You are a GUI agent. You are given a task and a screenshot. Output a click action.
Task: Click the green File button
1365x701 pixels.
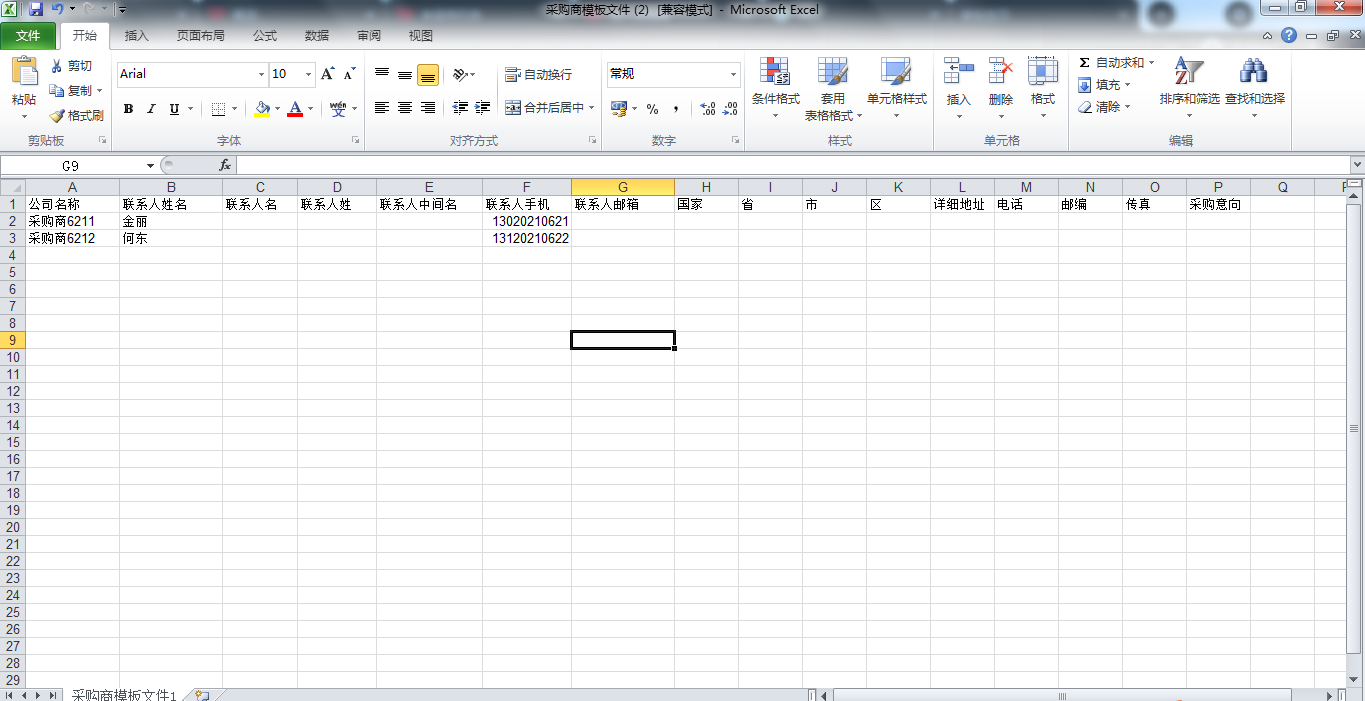28,36
